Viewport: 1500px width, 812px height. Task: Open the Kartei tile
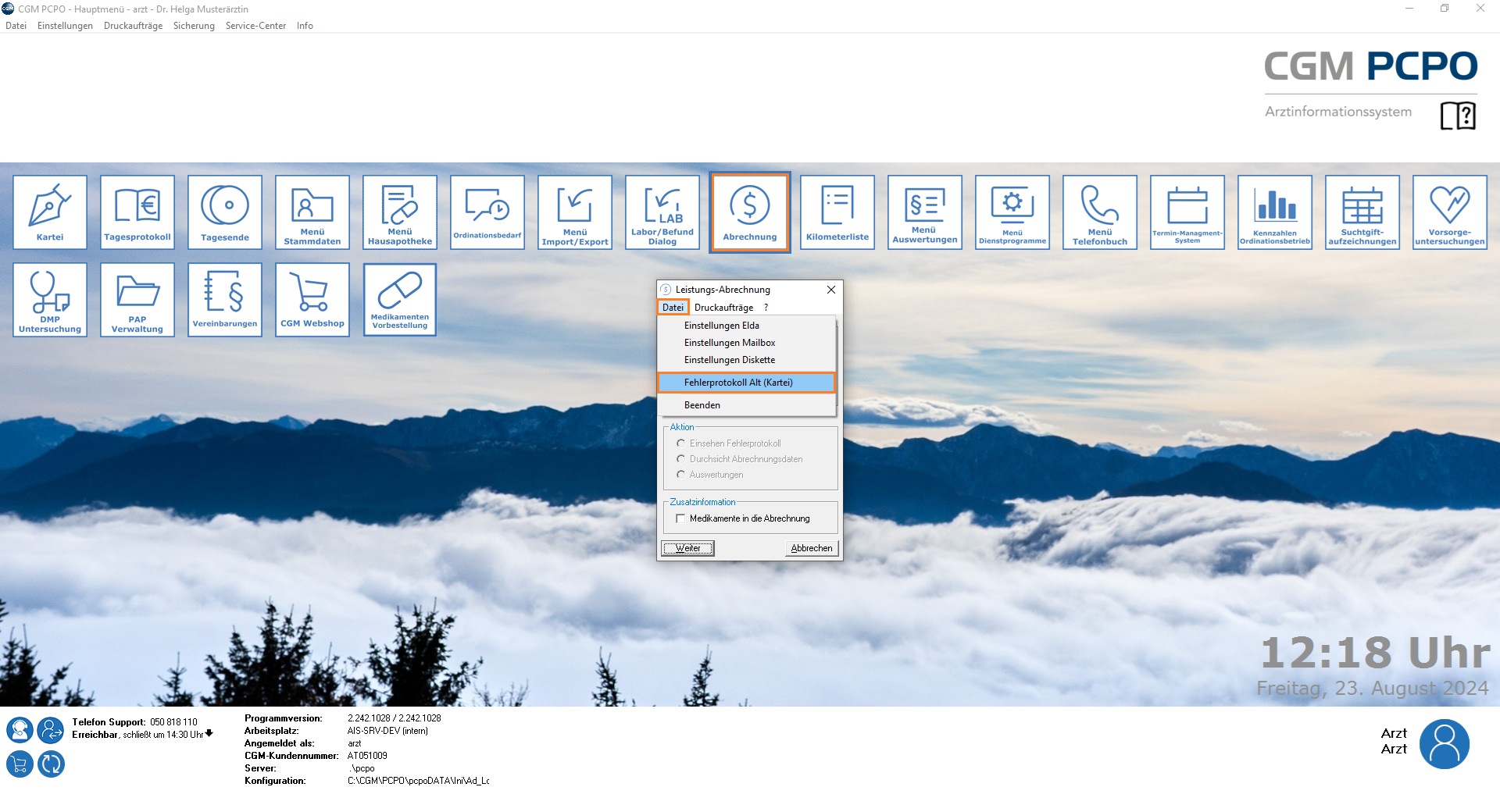pos(50,212)
